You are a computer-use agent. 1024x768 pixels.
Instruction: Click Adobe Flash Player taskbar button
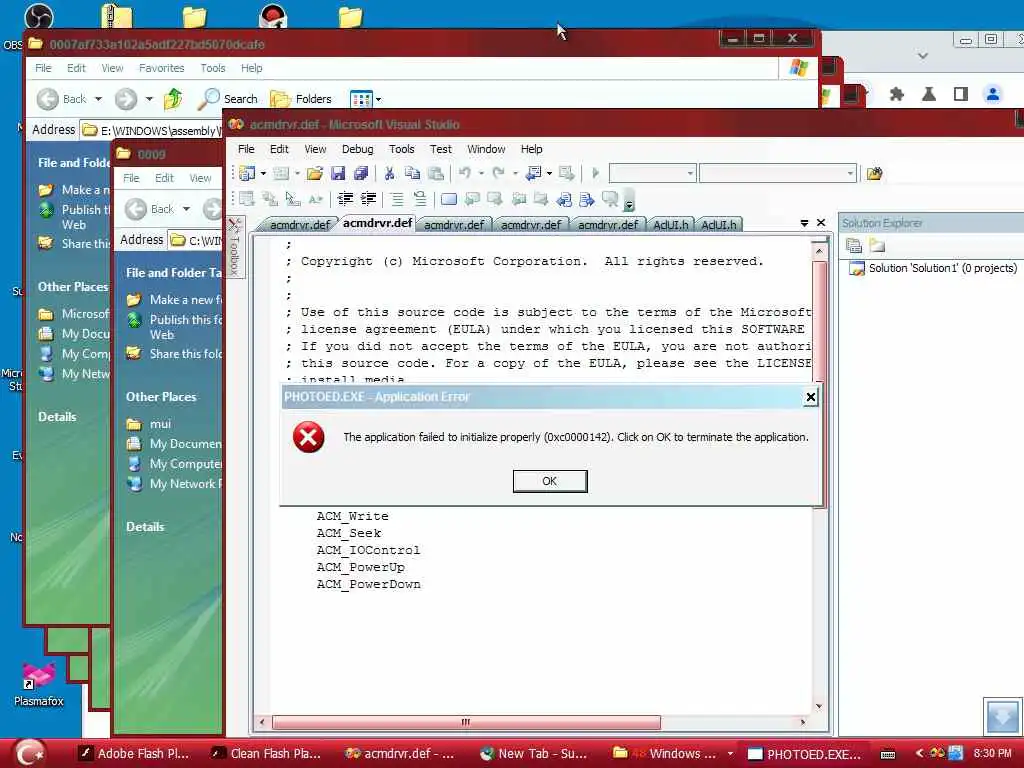pos(135,754)
